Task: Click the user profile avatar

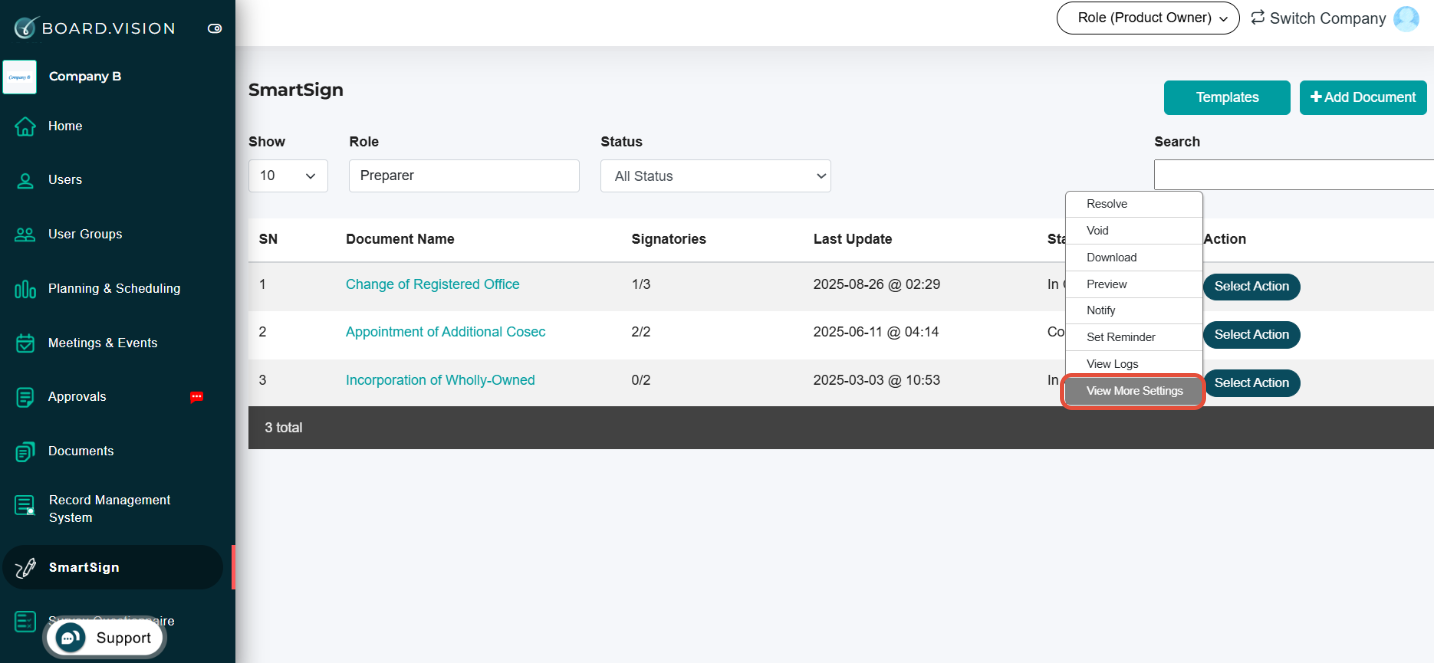Action: pyautogui.click(x=1406, y=18)
